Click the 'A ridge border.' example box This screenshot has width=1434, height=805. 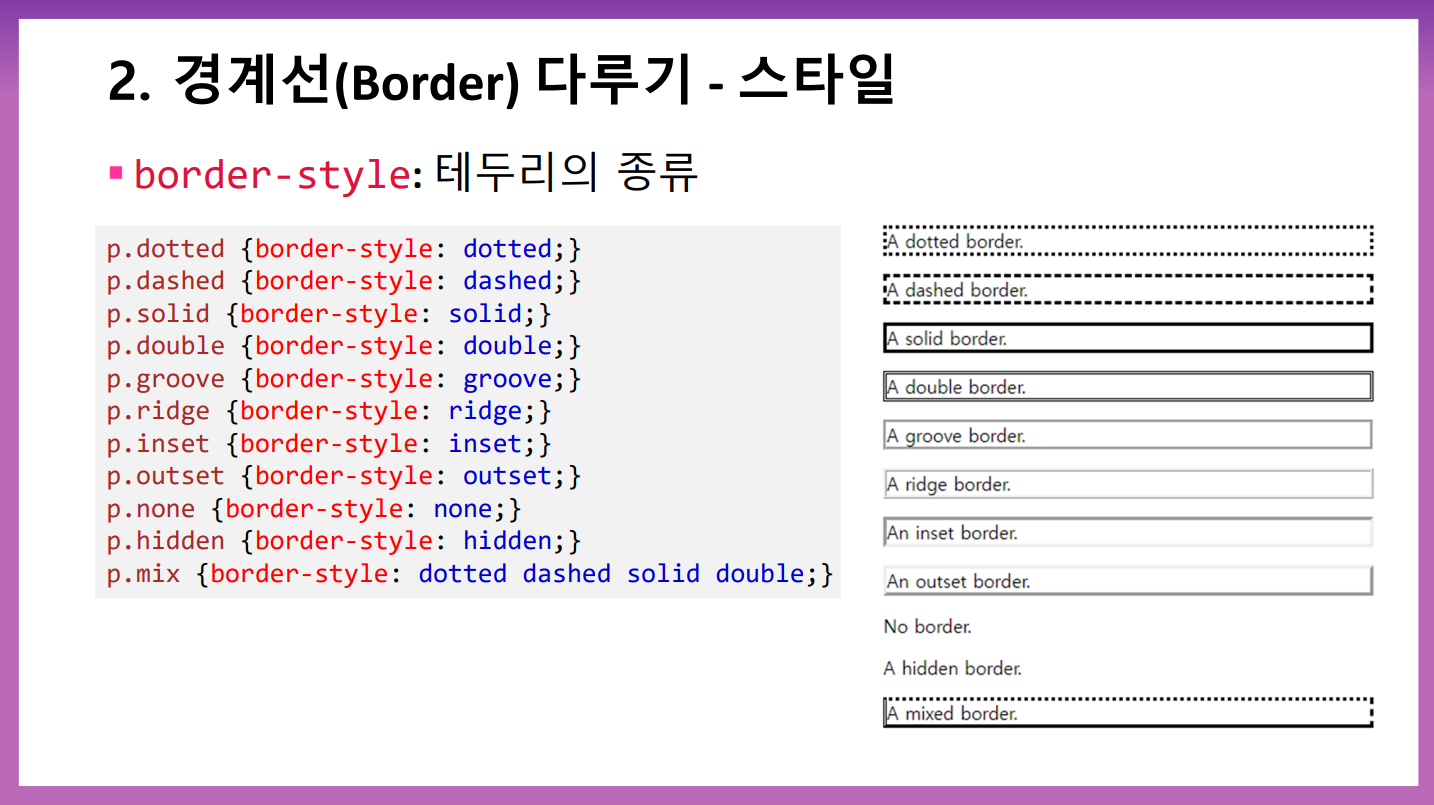[1128, 484]
